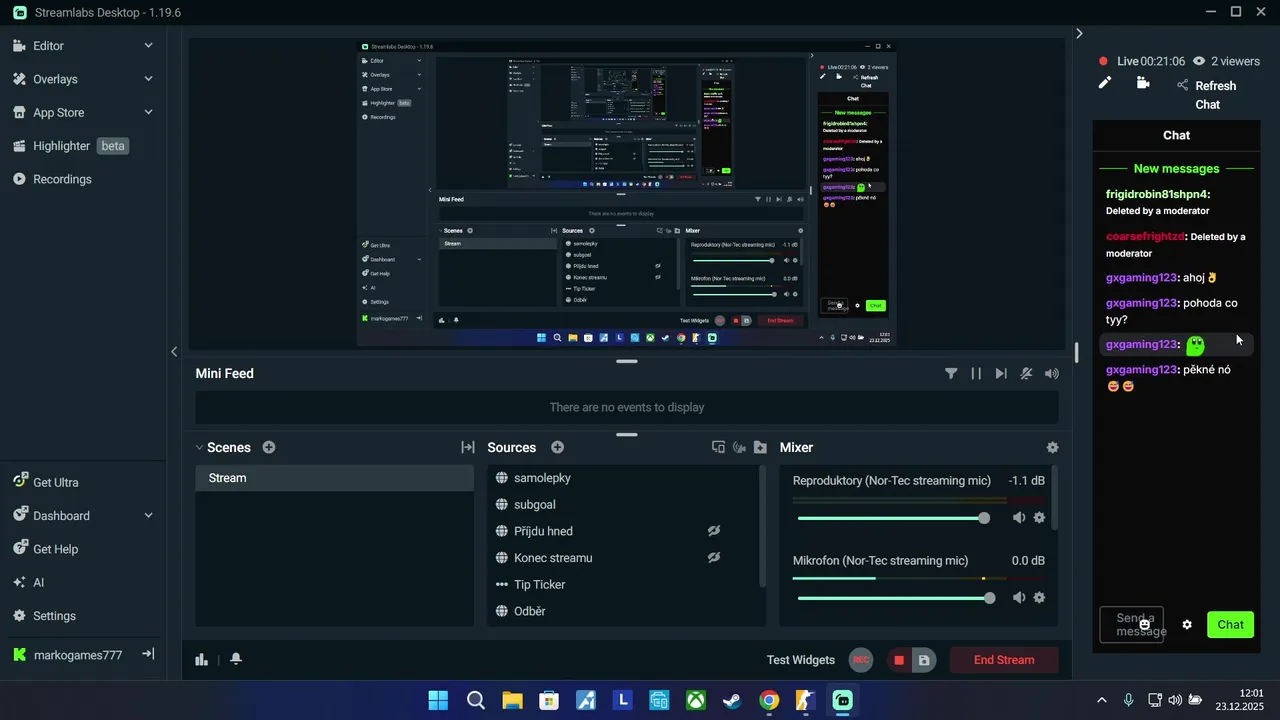Open Recordings in the sidebar
Viewport: 1280px width, 720px height.
(x=62, y=179)
